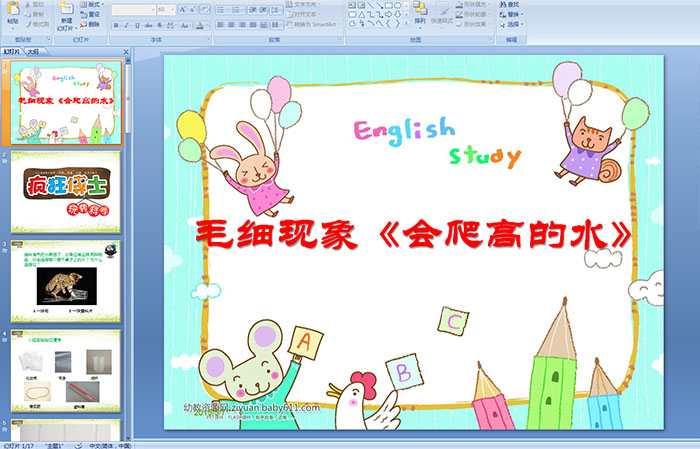Image resolution: width=700 pixels, height=449 pixels.
Task: Click Reset (重设) slide button
Action: [x=90, y=14]
